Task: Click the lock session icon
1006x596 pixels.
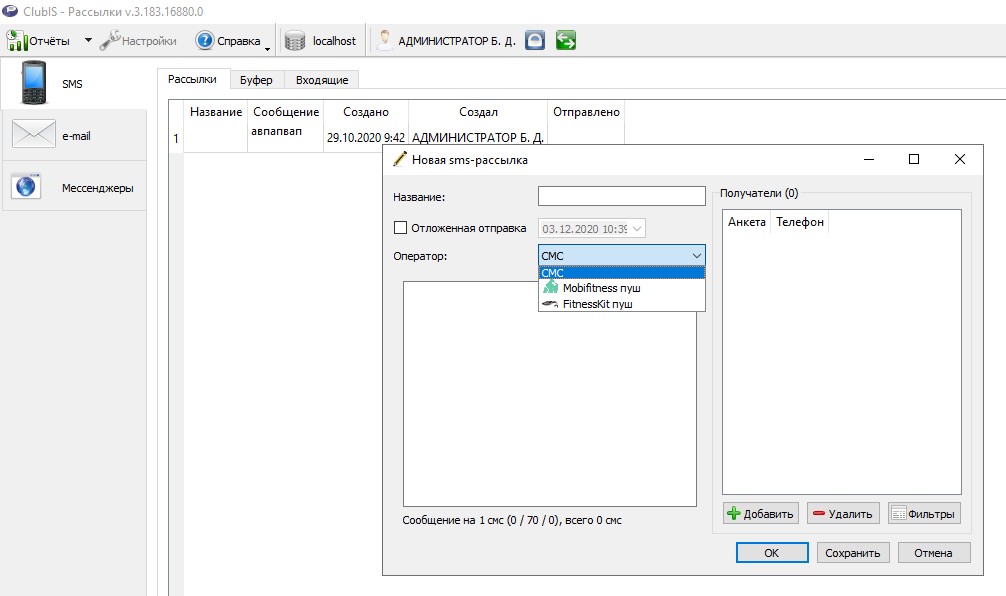Action: click(x=535, y=40)
